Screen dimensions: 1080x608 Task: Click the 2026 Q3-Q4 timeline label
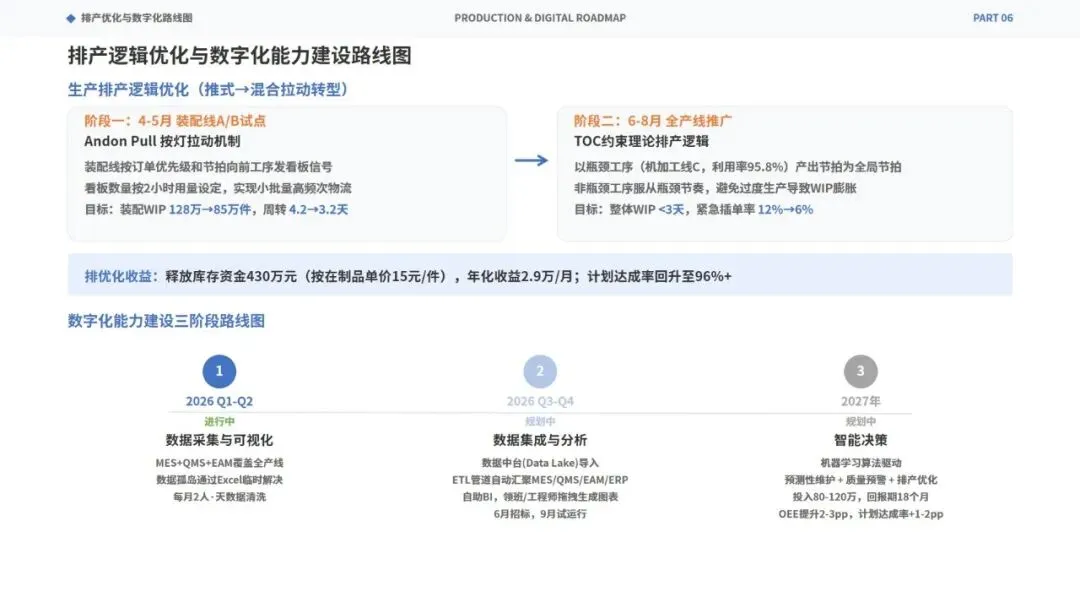tap(540, 401)
